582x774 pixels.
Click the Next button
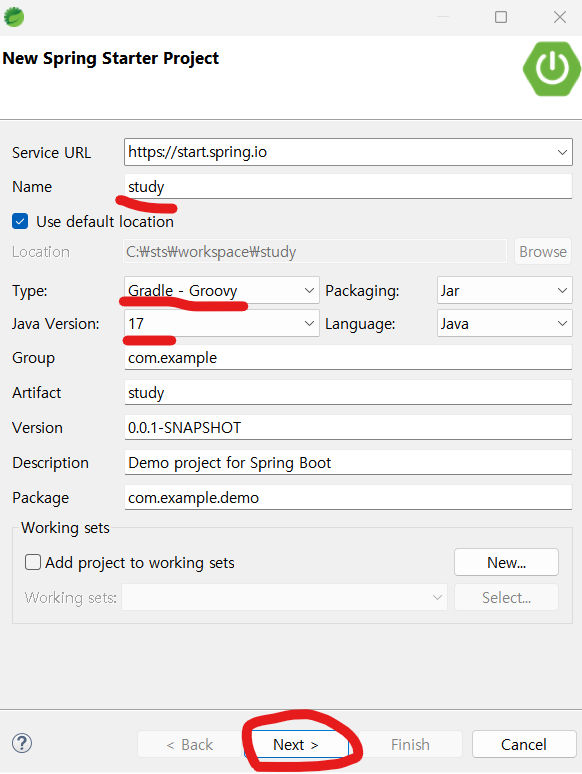[296, 744]
